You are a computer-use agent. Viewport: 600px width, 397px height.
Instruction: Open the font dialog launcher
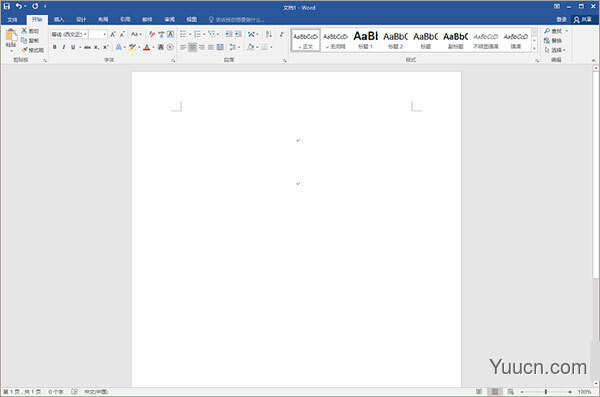[x=173, y=60]
